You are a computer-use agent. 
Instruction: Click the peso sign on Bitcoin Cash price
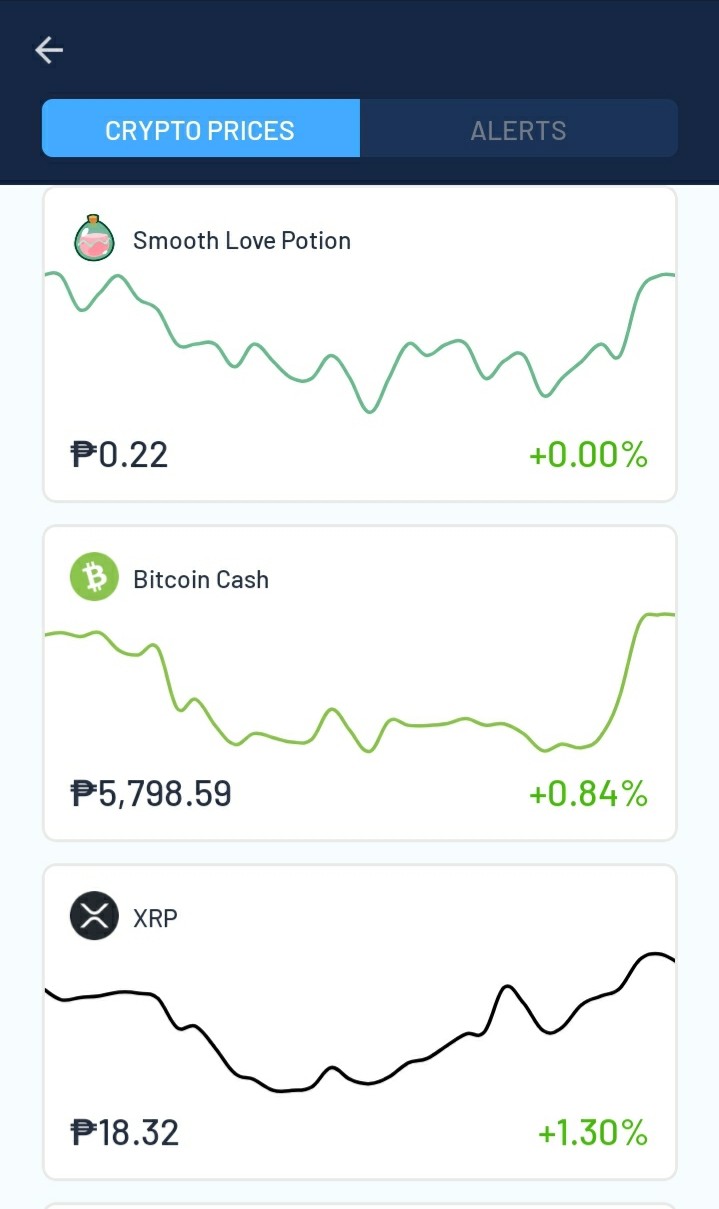[x=83, y=794]
